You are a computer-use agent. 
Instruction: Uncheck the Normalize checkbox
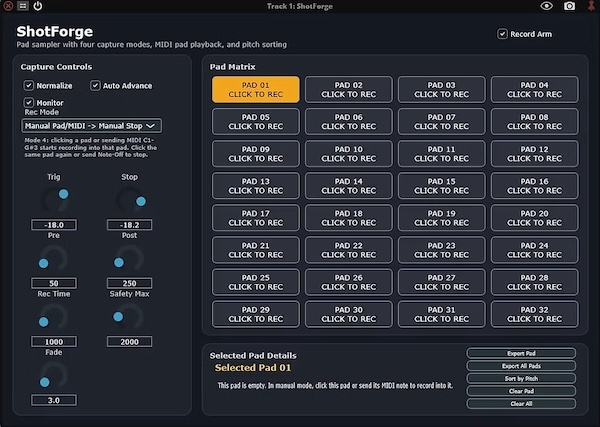(29, 85)
